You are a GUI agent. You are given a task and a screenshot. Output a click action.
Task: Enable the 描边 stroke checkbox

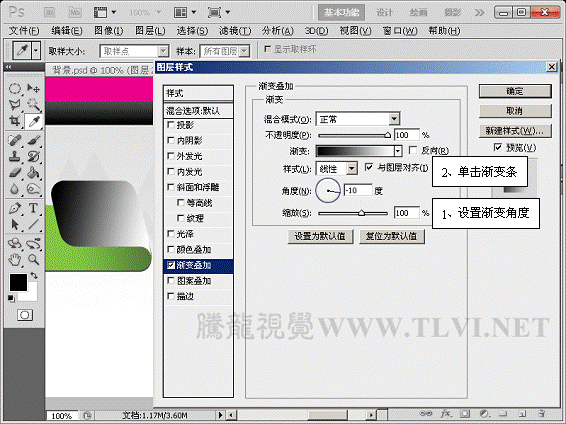pos(171,296)
